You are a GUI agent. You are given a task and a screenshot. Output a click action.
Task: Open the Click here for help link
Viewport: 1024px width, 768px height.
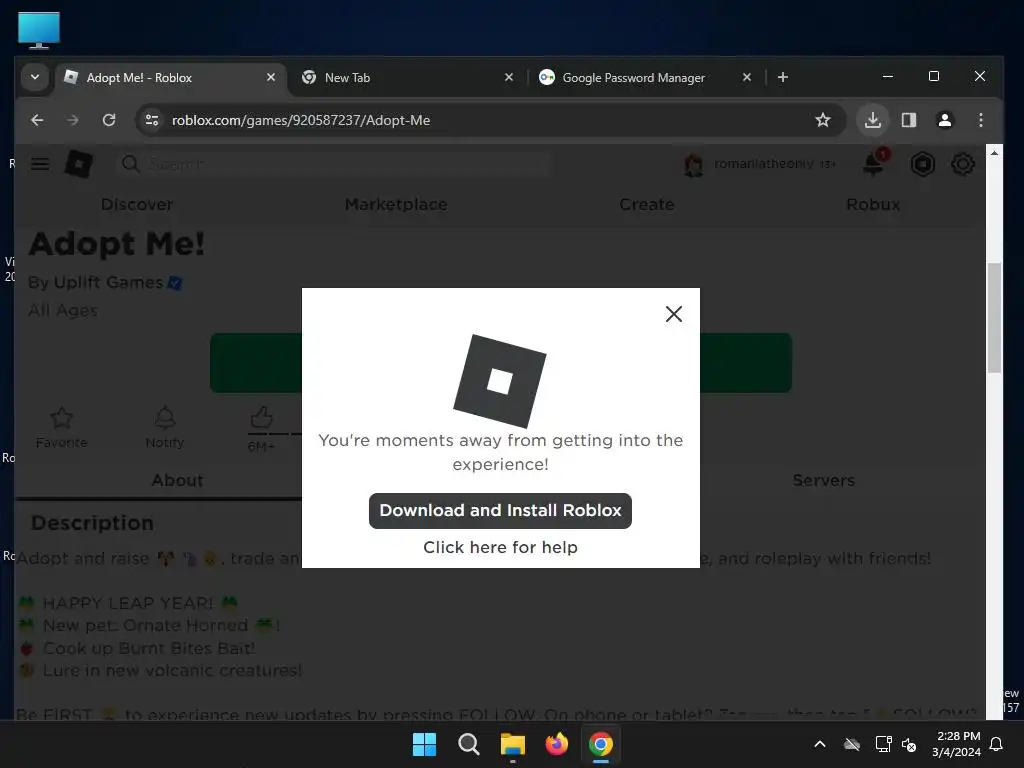tap(500, 547)
